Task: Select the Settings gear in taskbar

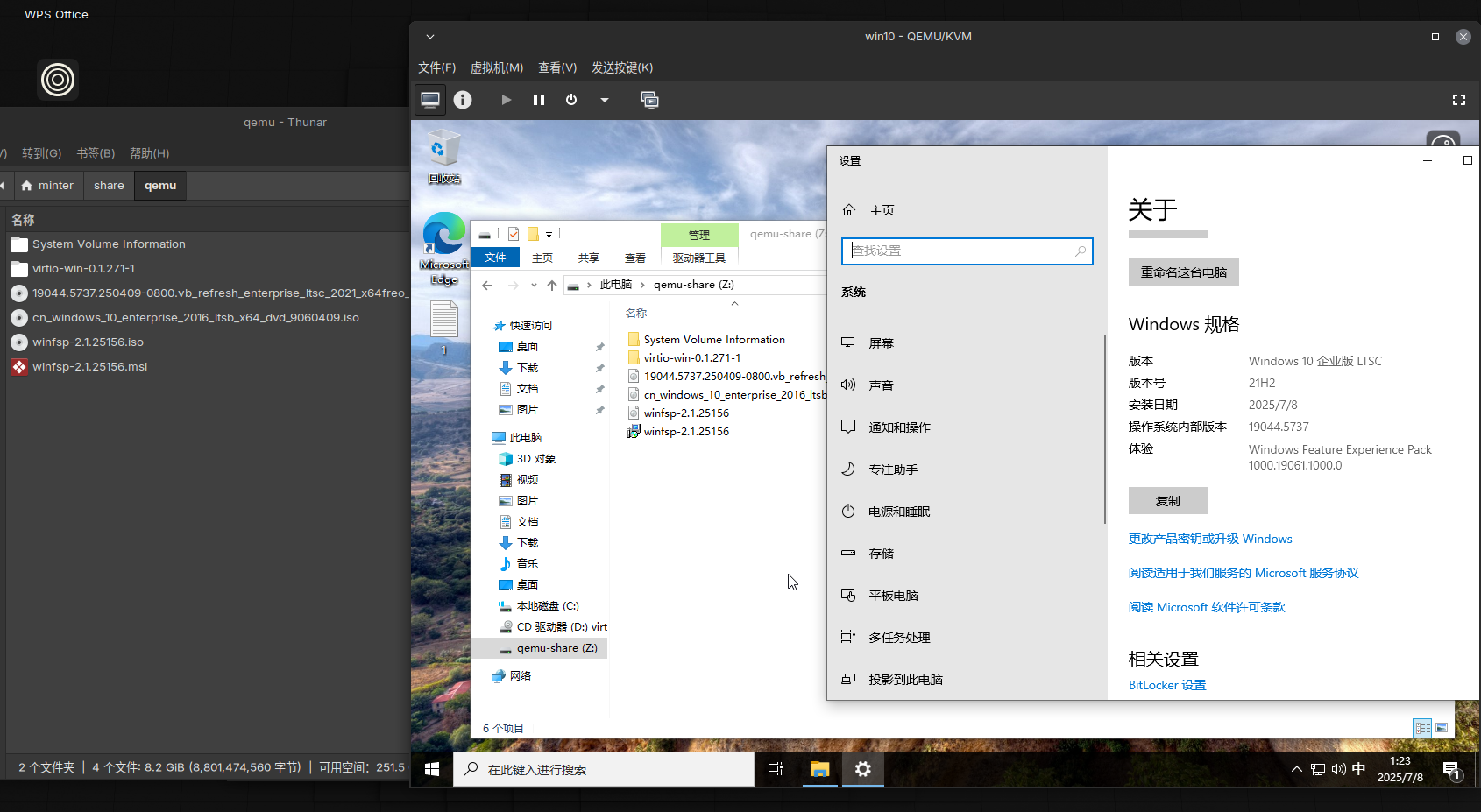Action: [x=863, y=769]
